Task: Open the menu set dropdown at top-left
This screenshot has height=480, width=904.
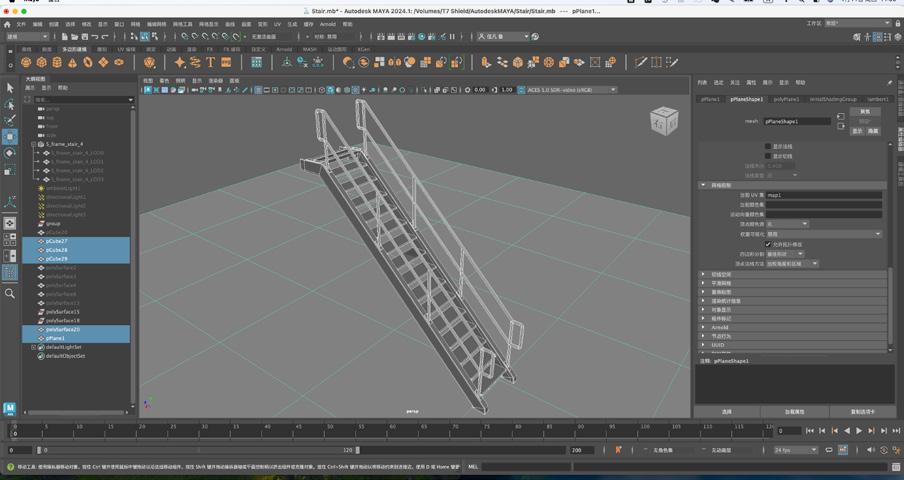Action: point(27,37)
